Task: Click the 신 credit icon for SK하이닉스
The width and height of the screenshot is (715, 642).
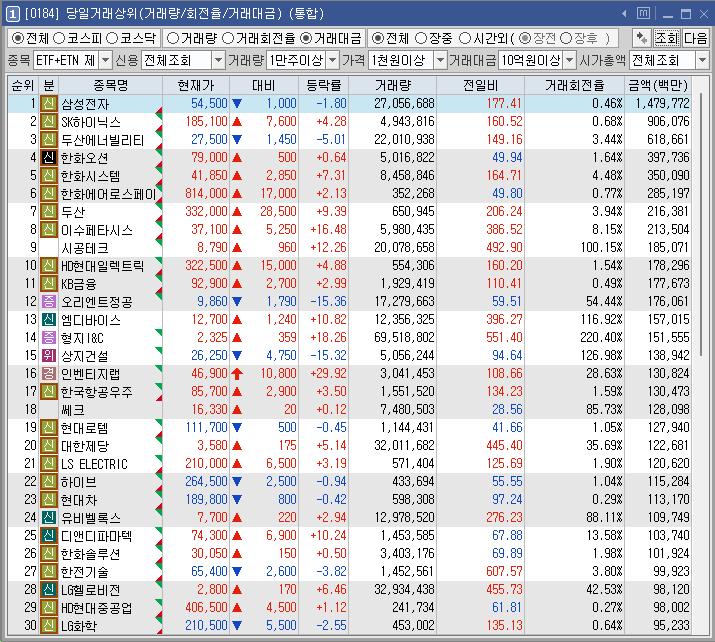Action: coord(49,122)
